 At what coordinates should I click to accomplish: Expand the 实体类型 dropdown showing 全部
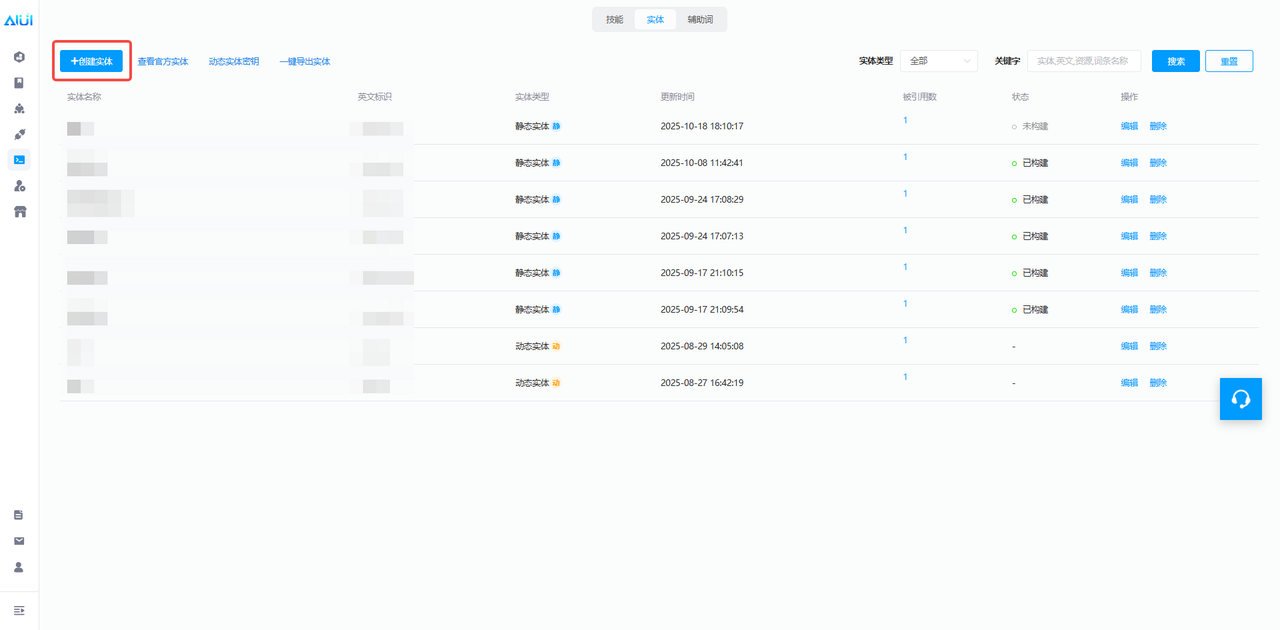[939, 61]
